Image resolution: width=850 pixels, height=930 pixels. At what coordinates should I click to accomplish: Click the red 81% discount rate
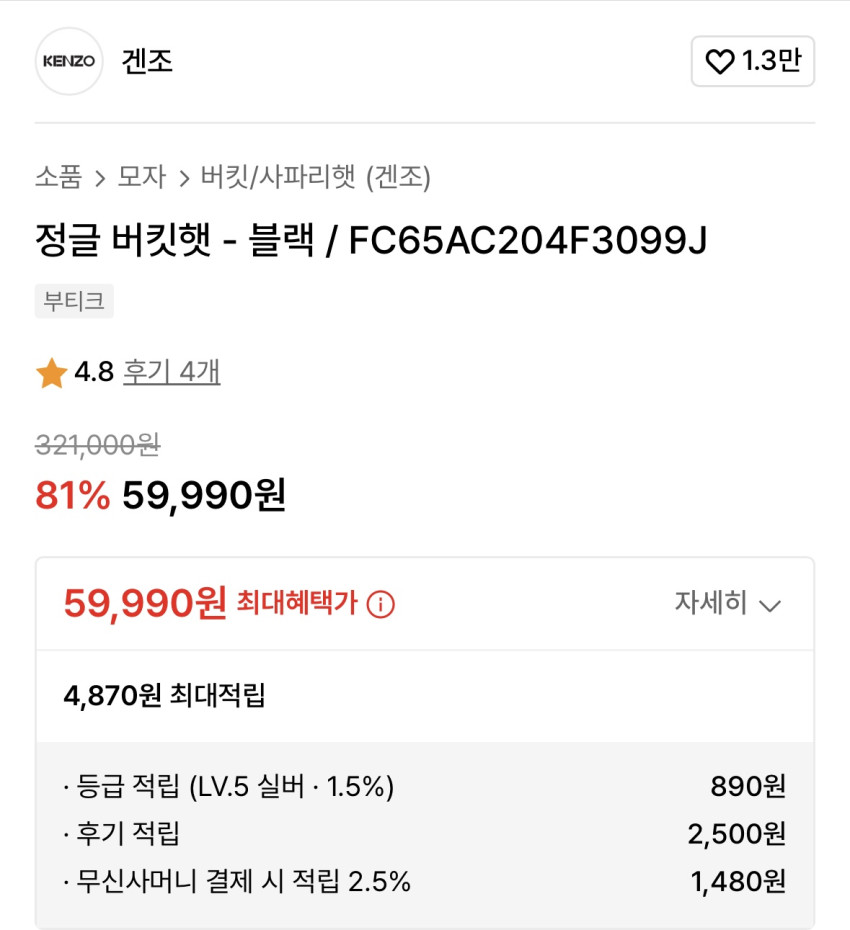[72, 495]
